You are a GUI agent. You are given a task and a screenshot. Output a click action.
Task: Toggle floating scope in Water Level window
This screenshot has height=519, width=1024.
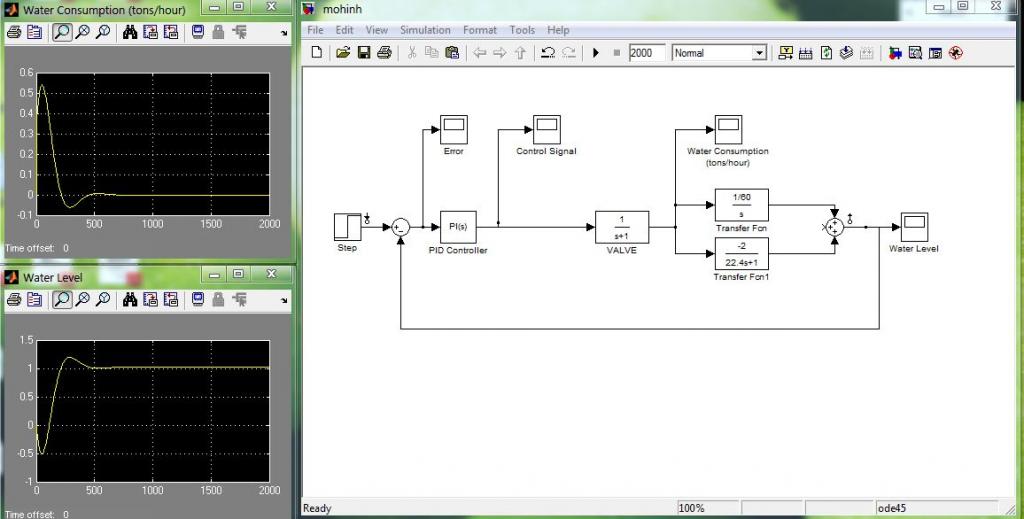click(x=198, y=300)
